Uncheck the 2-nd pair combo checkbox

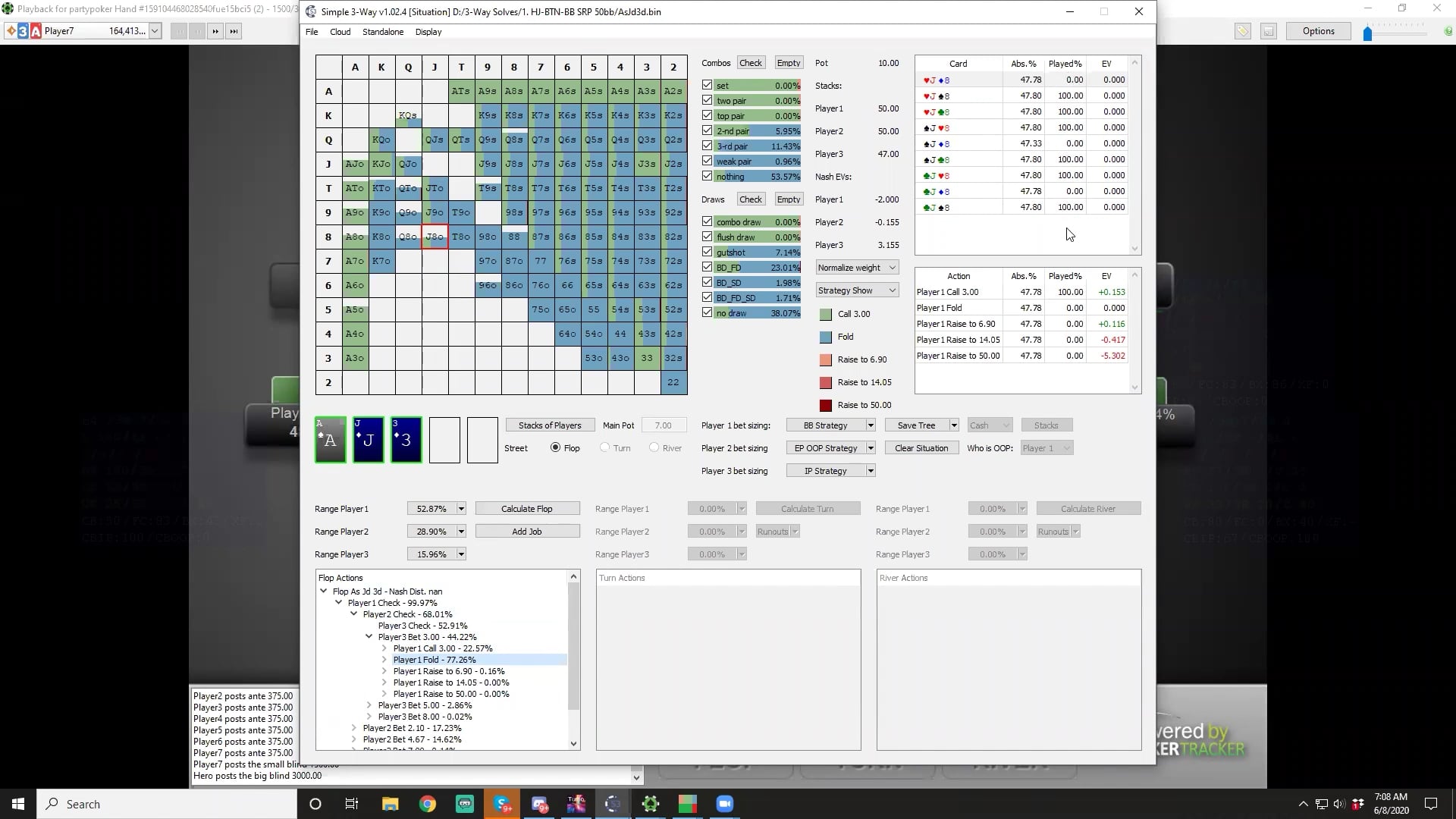(x=707, y=130)
